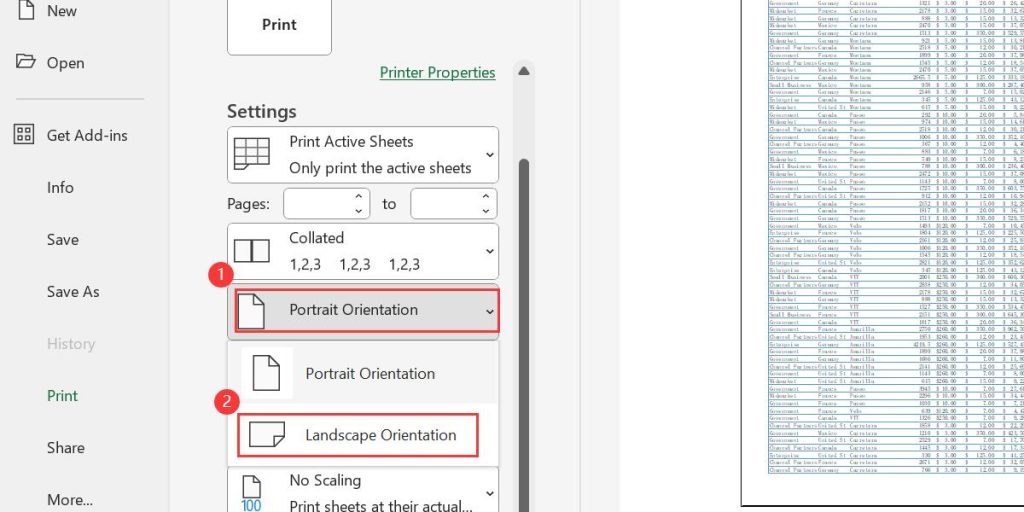Screen dimensions: 1024x512
Task: Go to the Info page
Action: 60,187
